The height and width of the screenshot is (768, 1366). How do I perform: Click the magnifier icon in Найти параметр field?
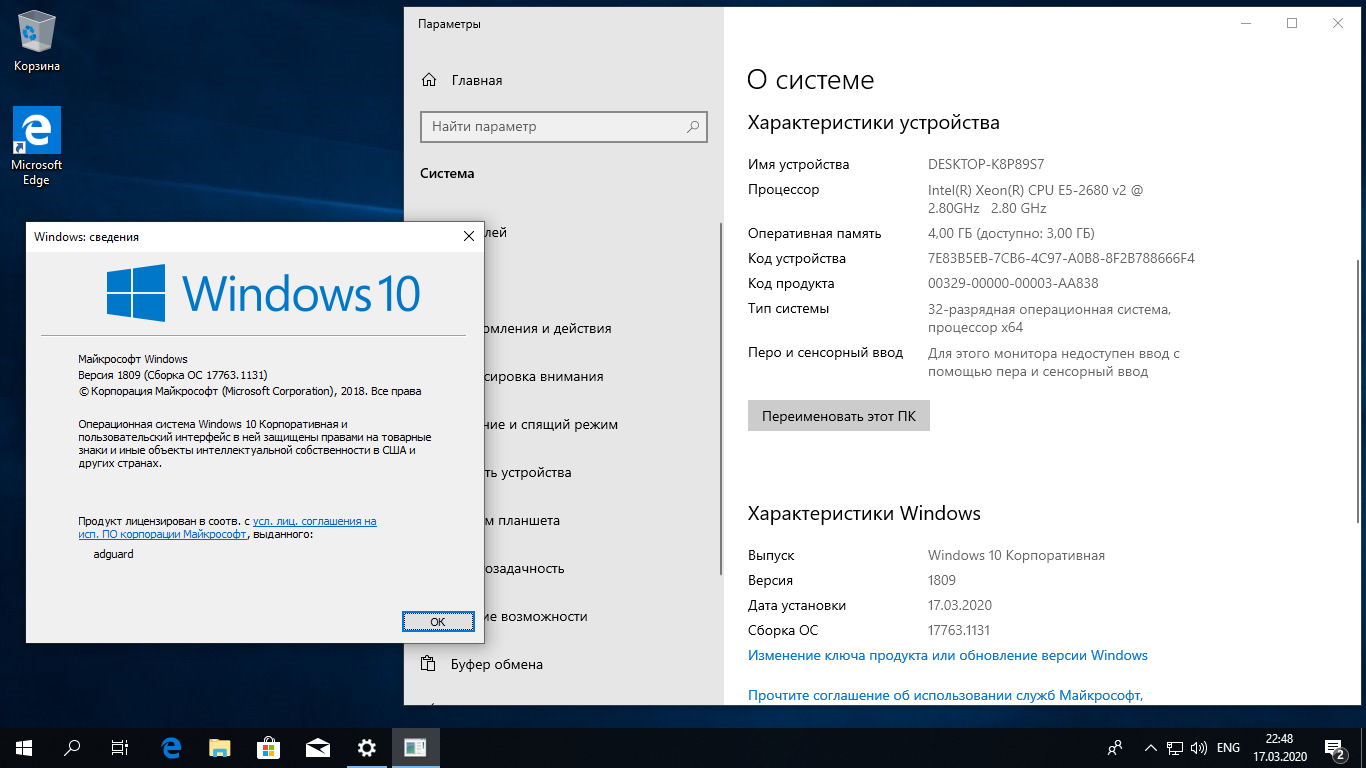[693, 127]
